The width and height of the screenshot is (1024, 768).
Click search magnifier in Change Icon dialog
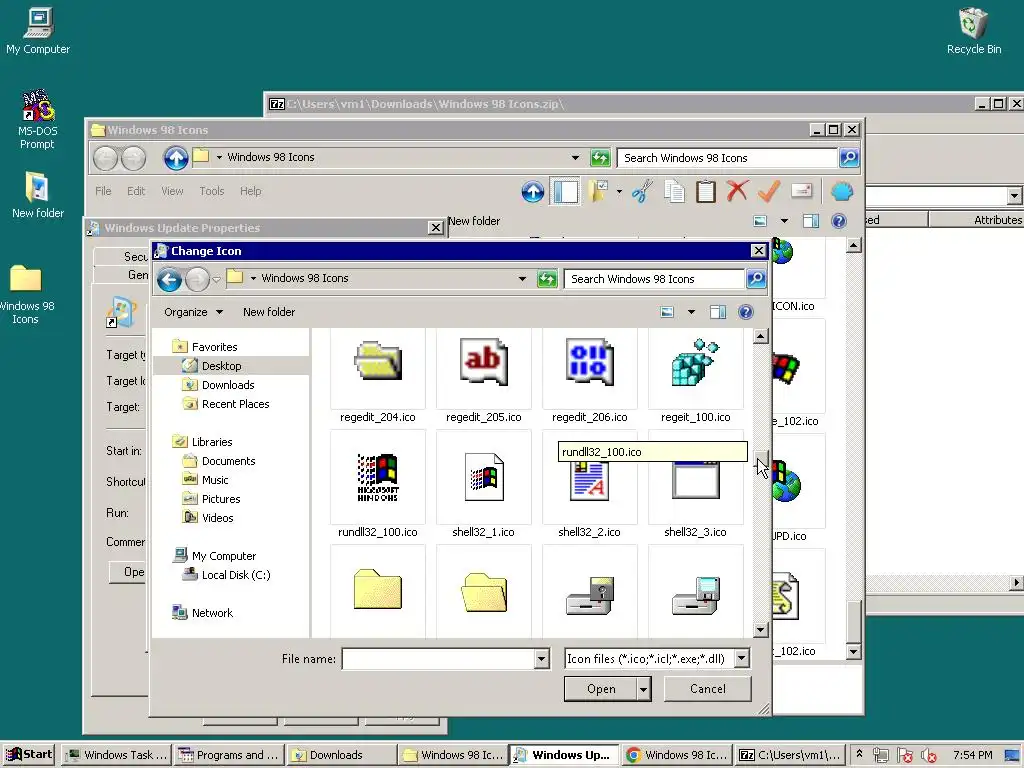tap(756, 279)
